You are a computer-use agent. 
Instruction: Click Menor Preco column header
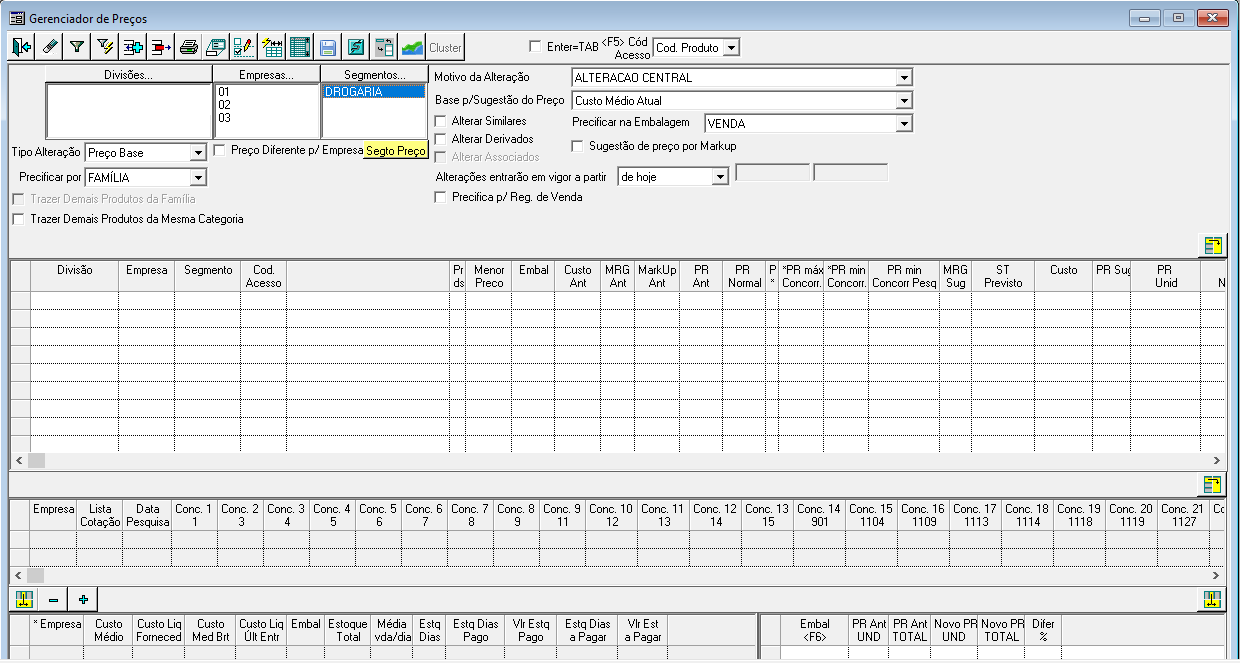pos(489,276)
